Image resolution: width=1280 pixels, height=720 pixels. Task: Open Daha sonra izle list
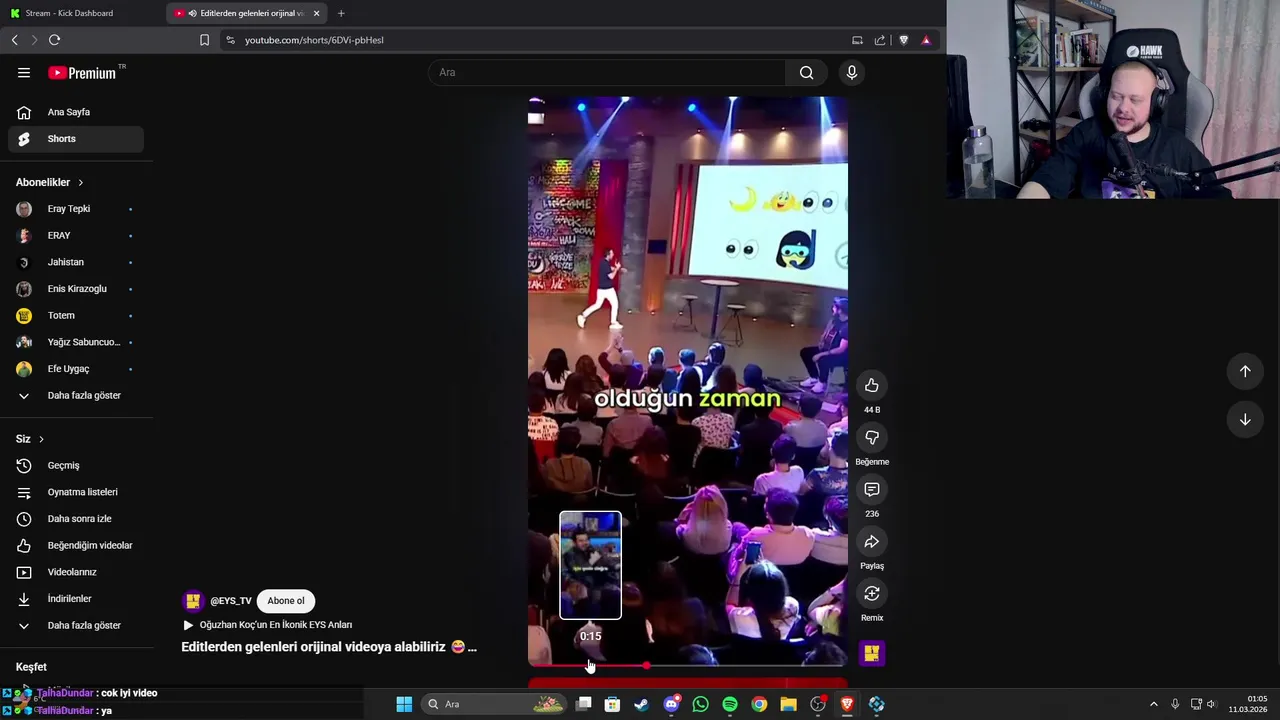[x=76, y=519]
